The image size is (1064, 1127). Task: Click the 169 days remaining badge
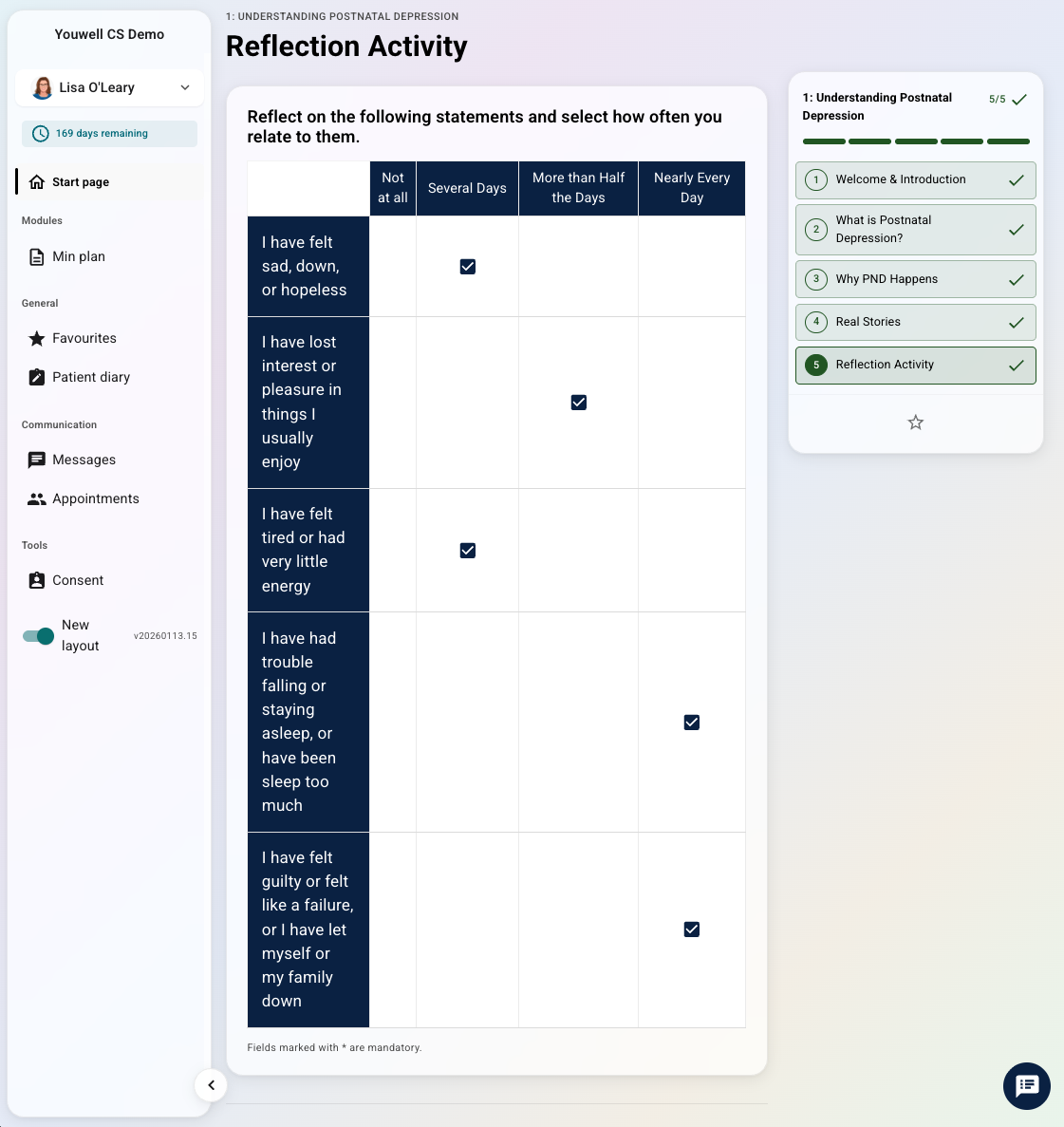(x=109, y=134)
